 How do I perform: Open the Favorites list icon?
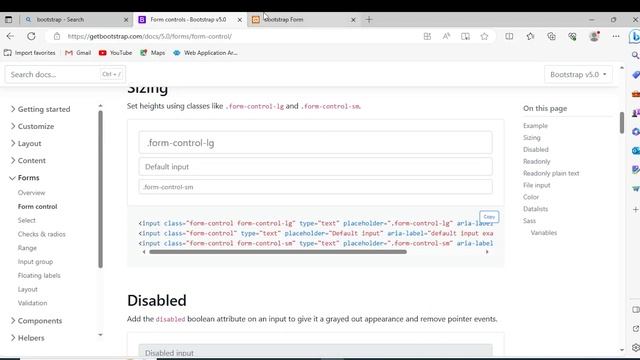tap(530, 36)
